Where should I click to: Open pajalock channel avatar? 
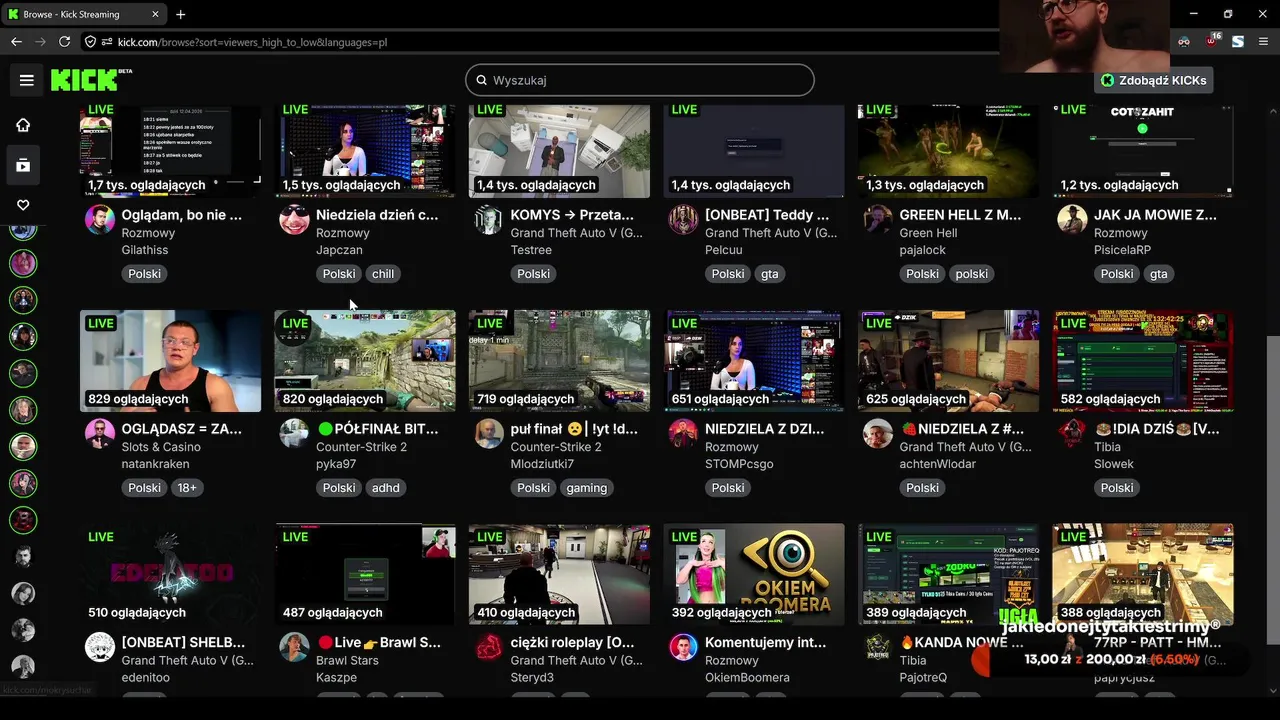(x=878, y=219)
